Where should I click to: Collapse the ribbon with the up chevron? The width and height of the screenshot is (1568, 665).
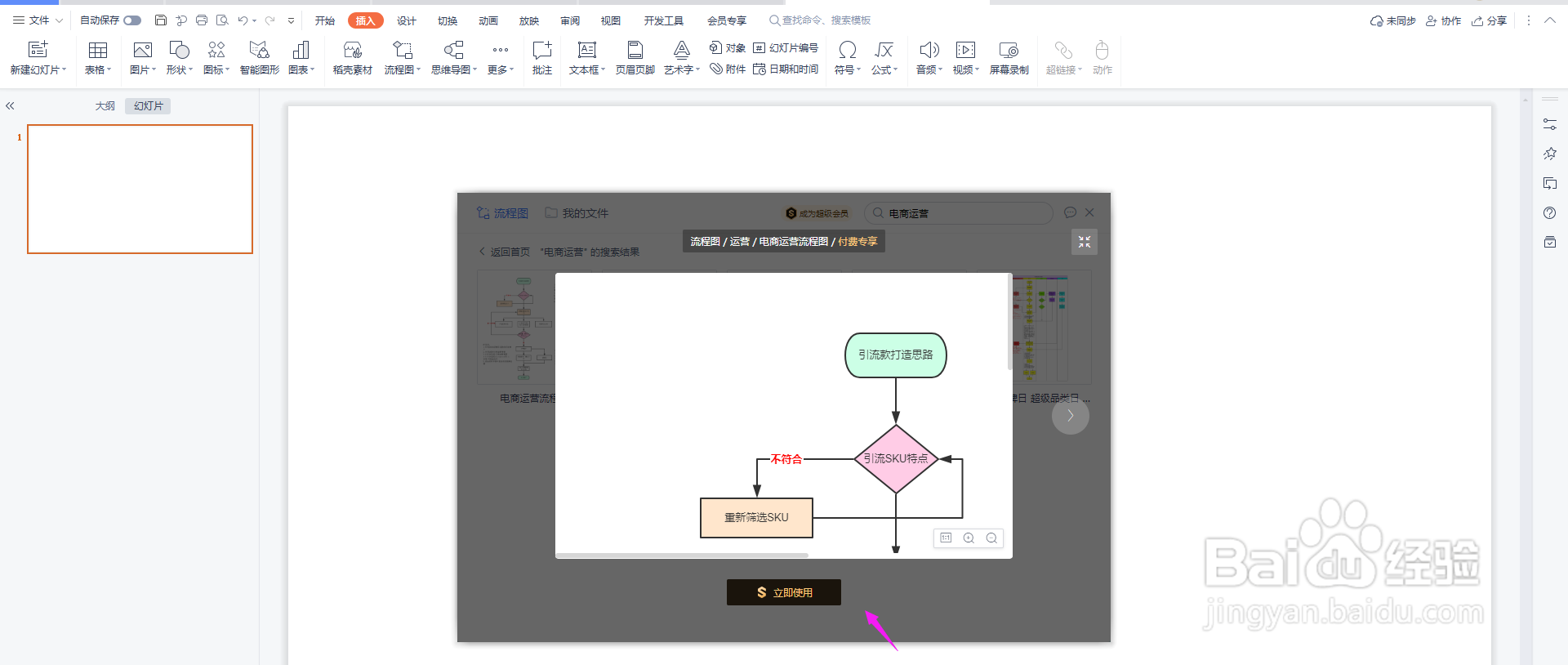tap(1550, 20)
